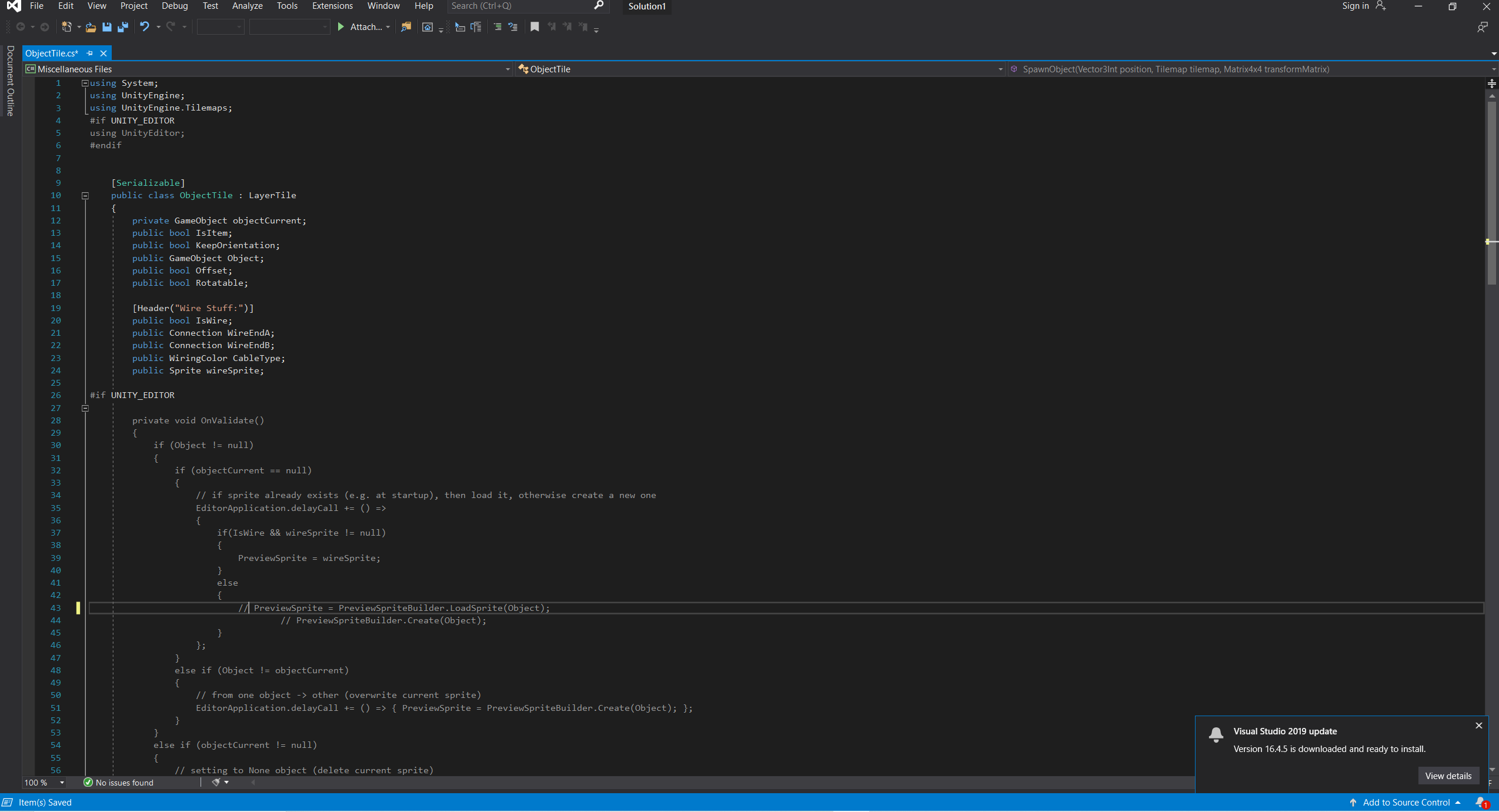The height and width of the screenshot is (812, 1499).
Task: Undo the last edit
Action: (x=145, y=26)
